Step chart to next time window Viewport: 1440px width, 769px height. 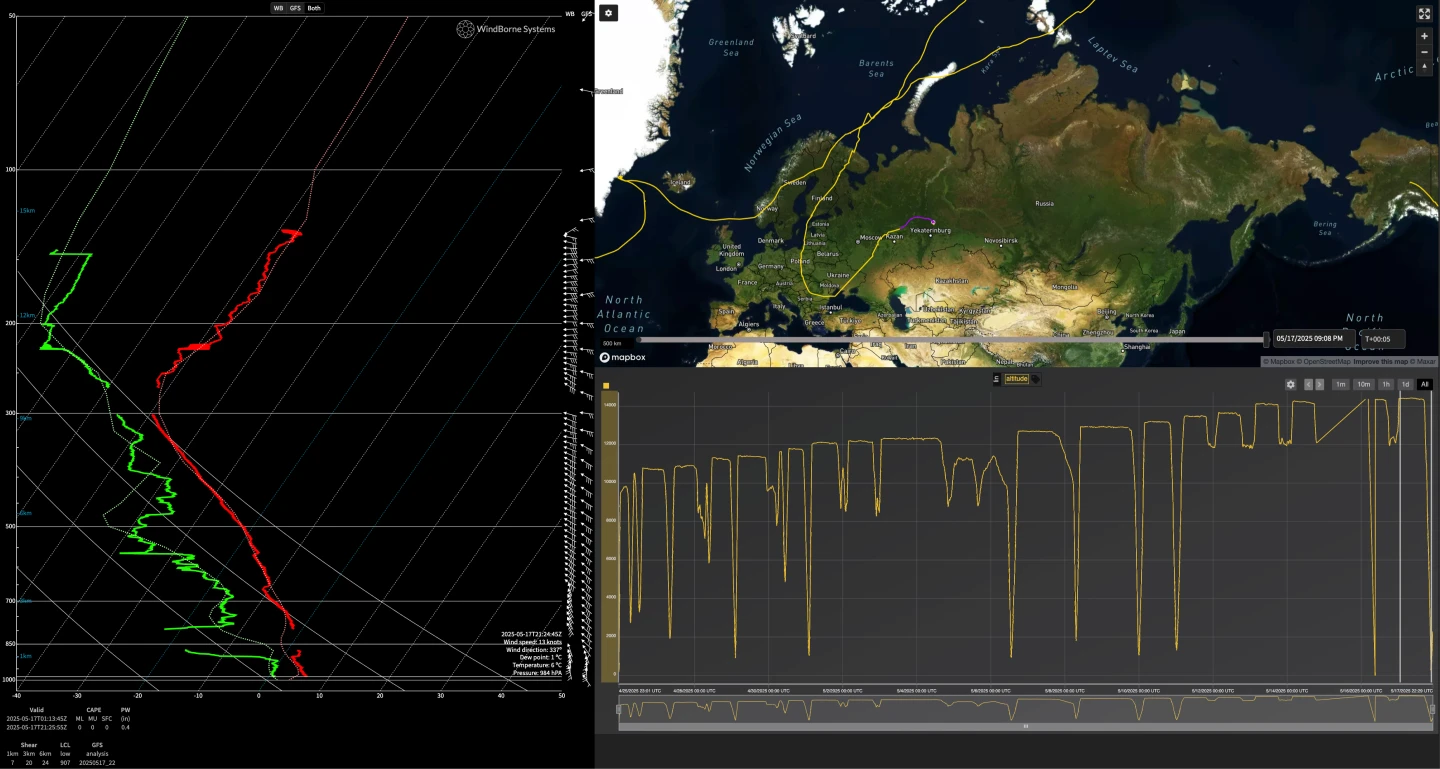[1319, 384]
